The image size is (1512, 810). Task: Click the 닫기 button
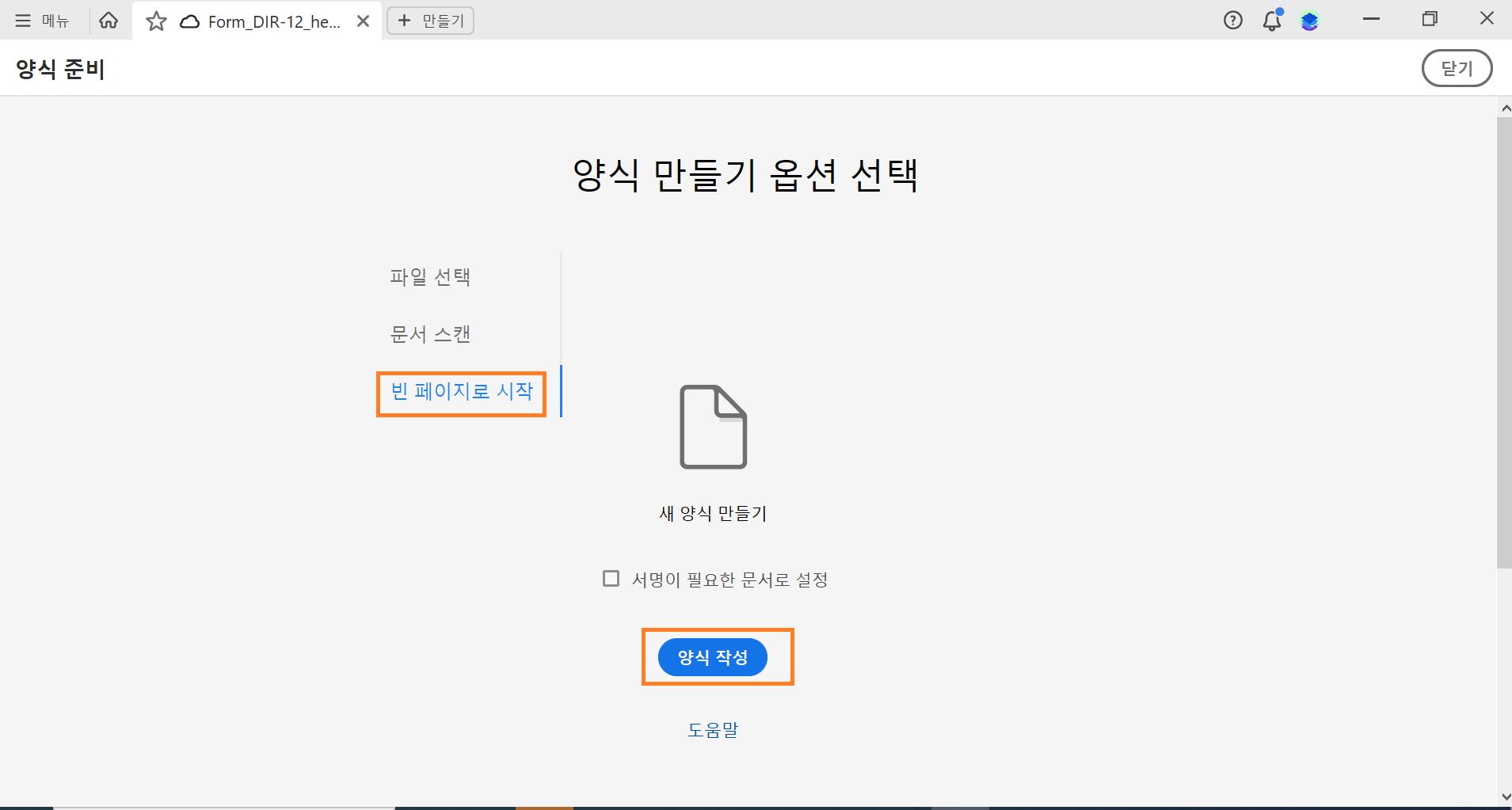(1457, 68)
